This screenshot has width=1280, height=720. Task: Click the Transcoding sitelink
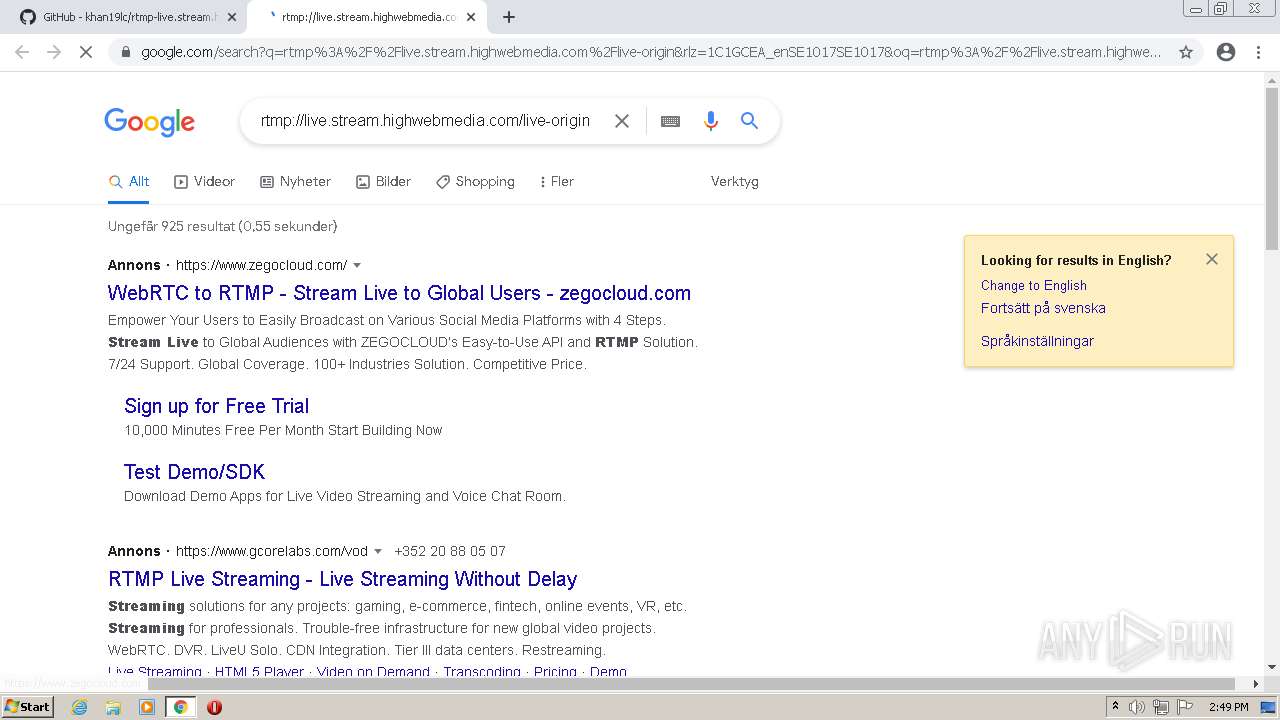(x=482, y=672)
